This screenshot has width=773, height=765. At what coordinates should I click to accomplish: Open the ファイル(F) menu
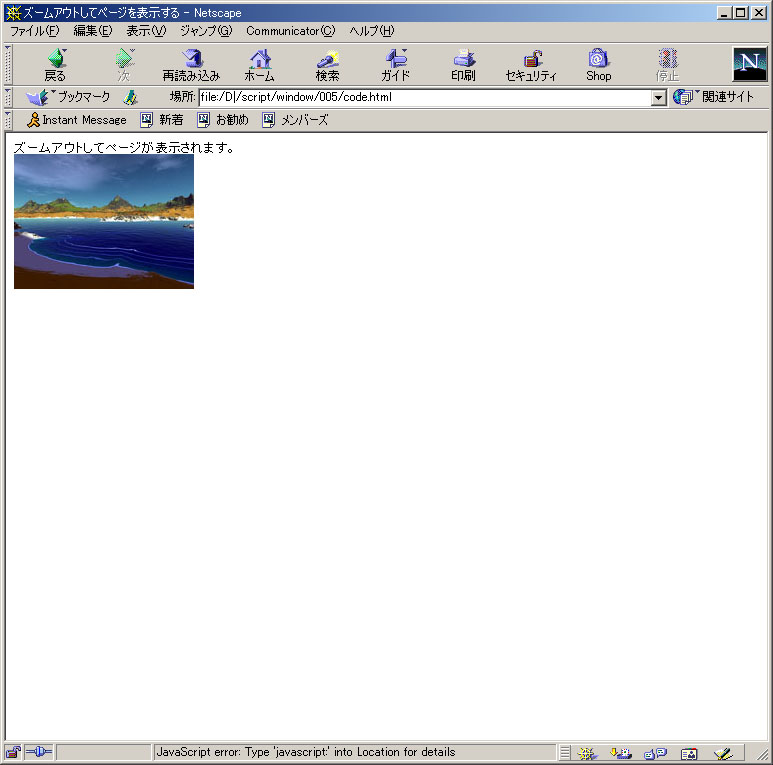coord(35,31)
